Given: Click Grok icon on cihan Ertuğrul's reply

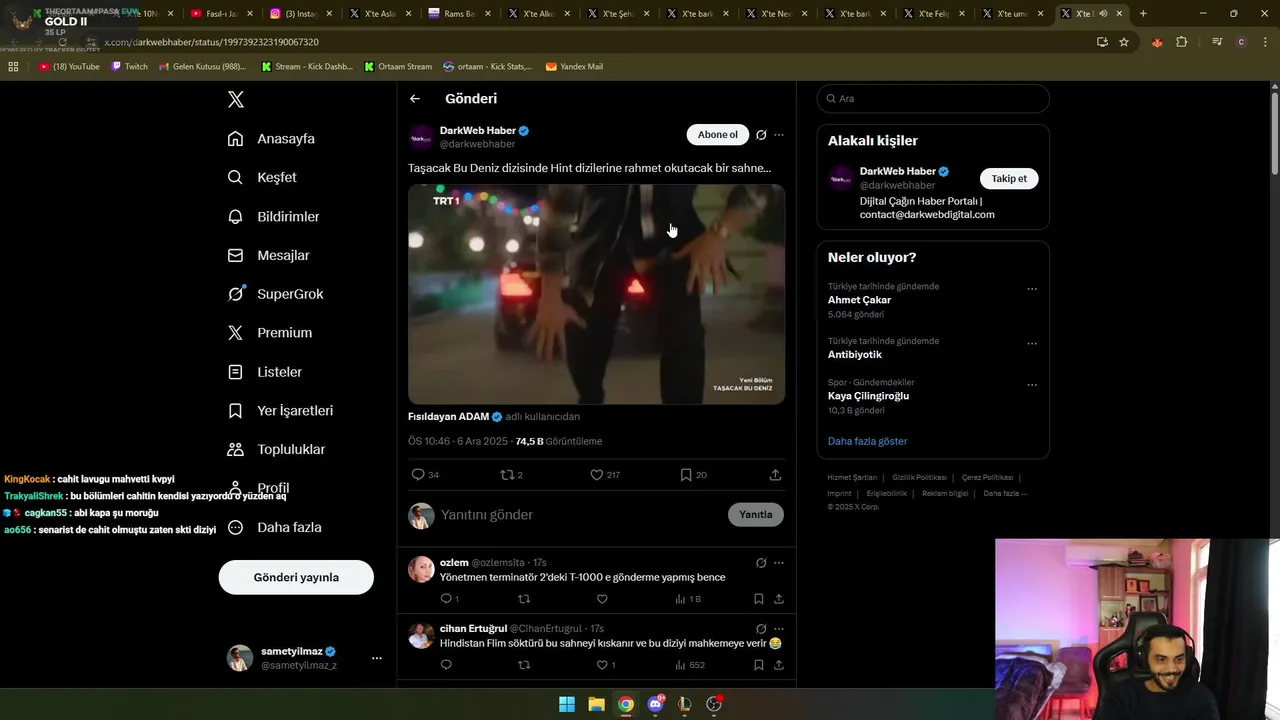Looking at the screenshot, I should click(761, 629).
